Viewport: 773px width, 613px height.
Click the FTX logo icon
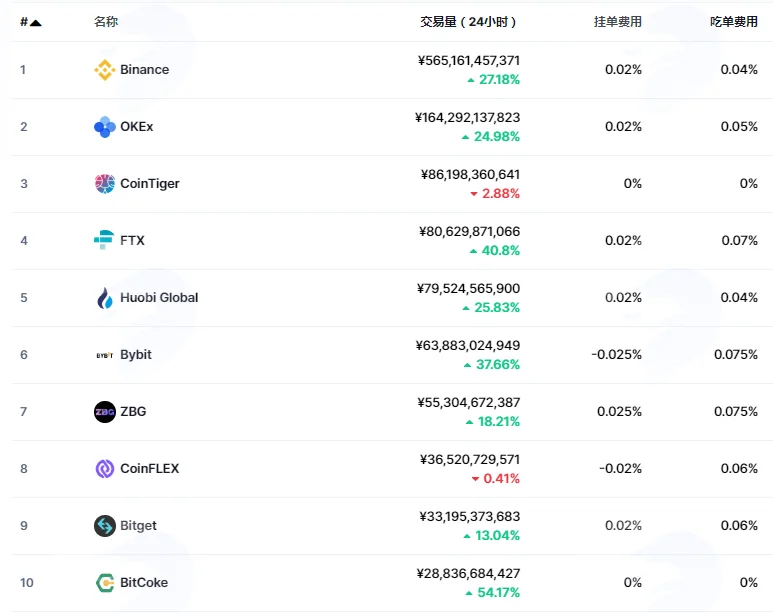pyautogui.click(x=104, y=240)
